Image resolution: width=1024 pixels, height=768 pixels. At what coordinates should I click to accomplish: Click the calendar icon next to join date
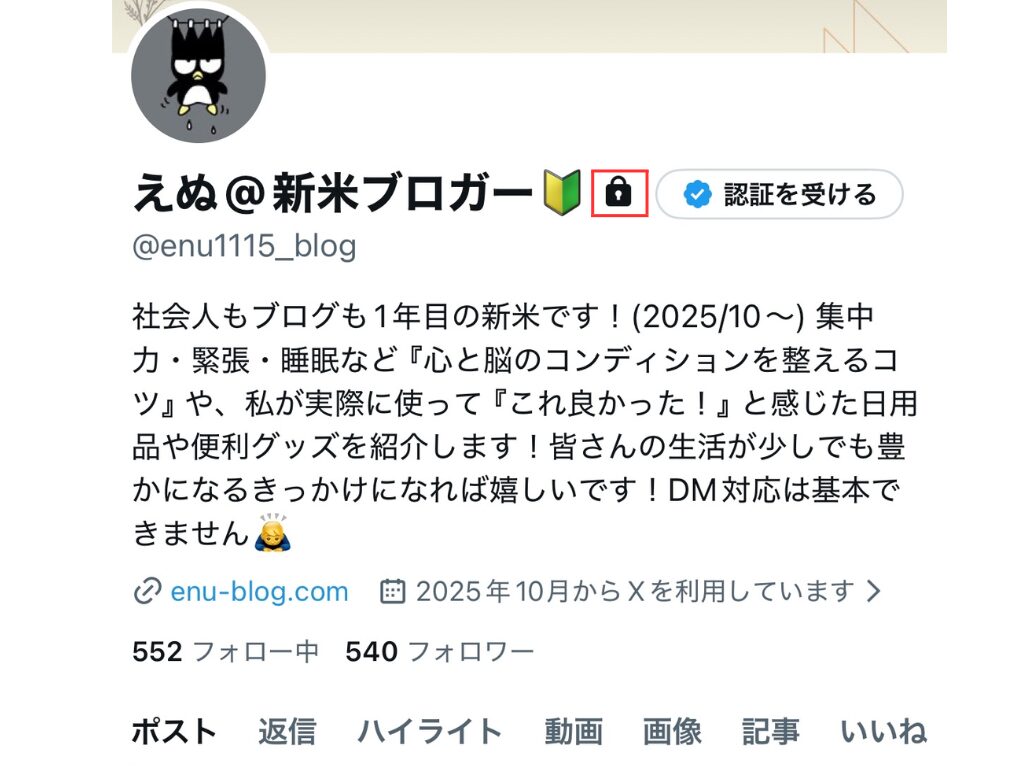click(x=393, y=591)
